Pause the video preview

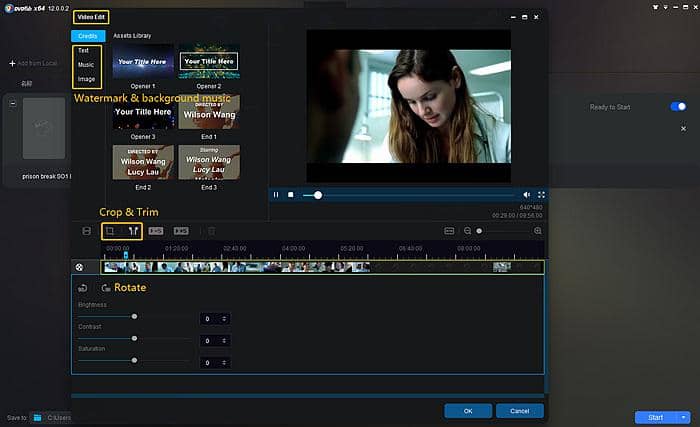(276, 195)
